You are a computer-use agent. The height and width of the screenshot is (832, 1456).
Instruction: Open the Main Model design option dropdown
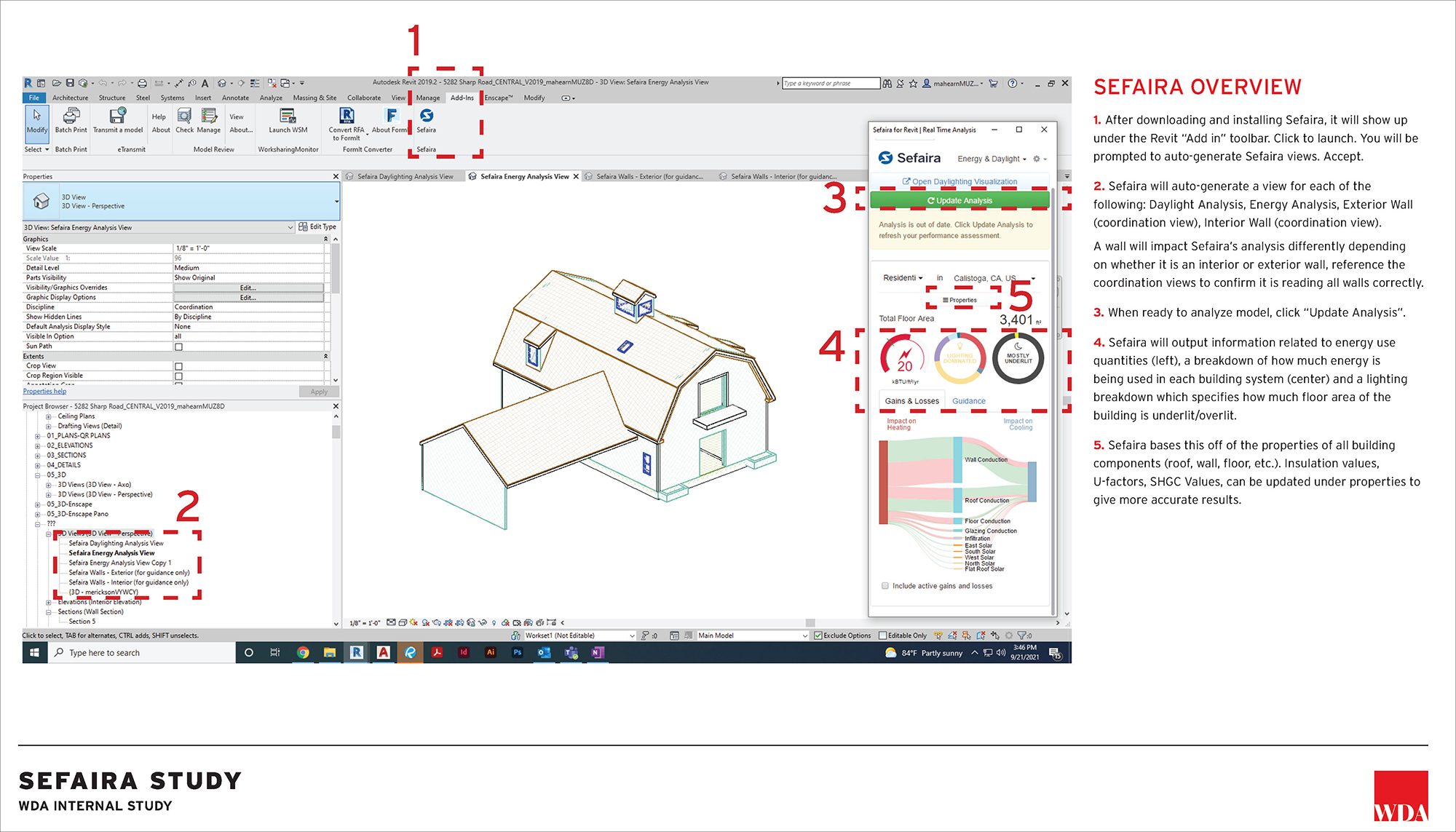(x=753, y=635)
